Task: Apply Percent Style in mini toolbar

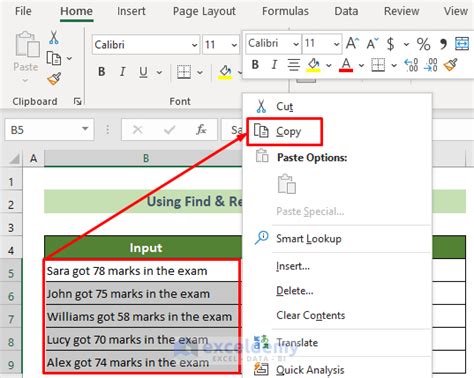Action: tap(423, 44)
